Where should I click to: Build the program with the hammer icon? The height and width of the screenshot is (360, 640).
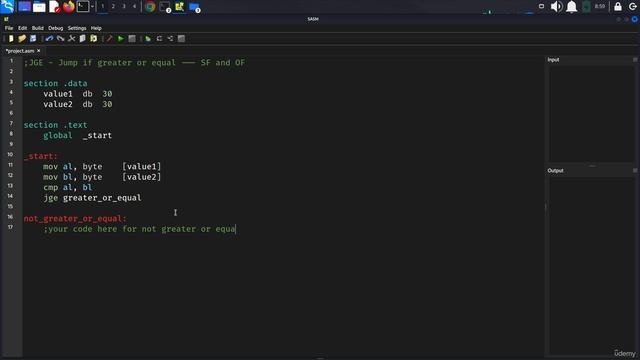click(x=109, y=38)
